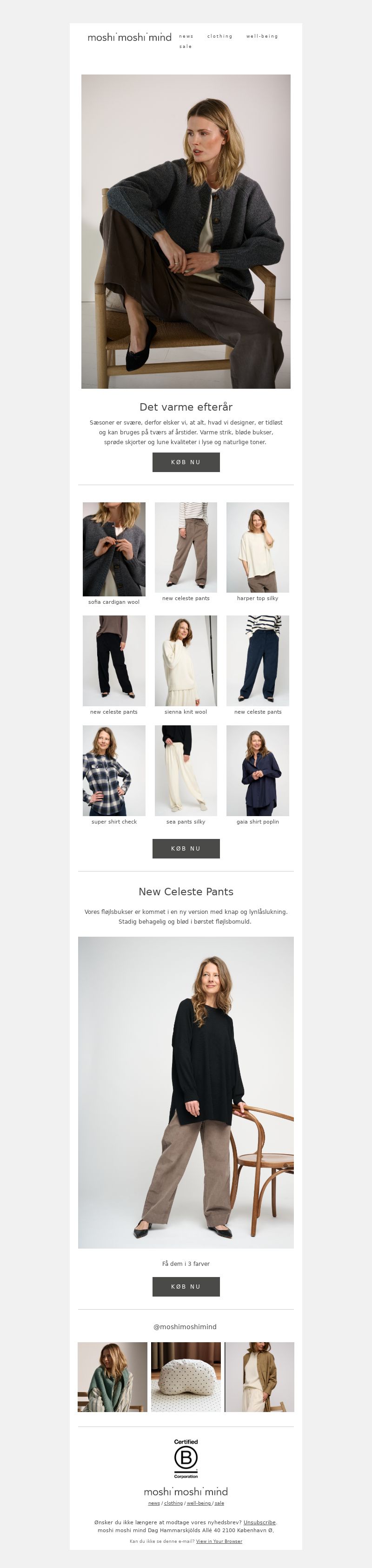View the gaia shirt poplin product
This screenshot has width=372, height=1568.
tap(258, 770)
